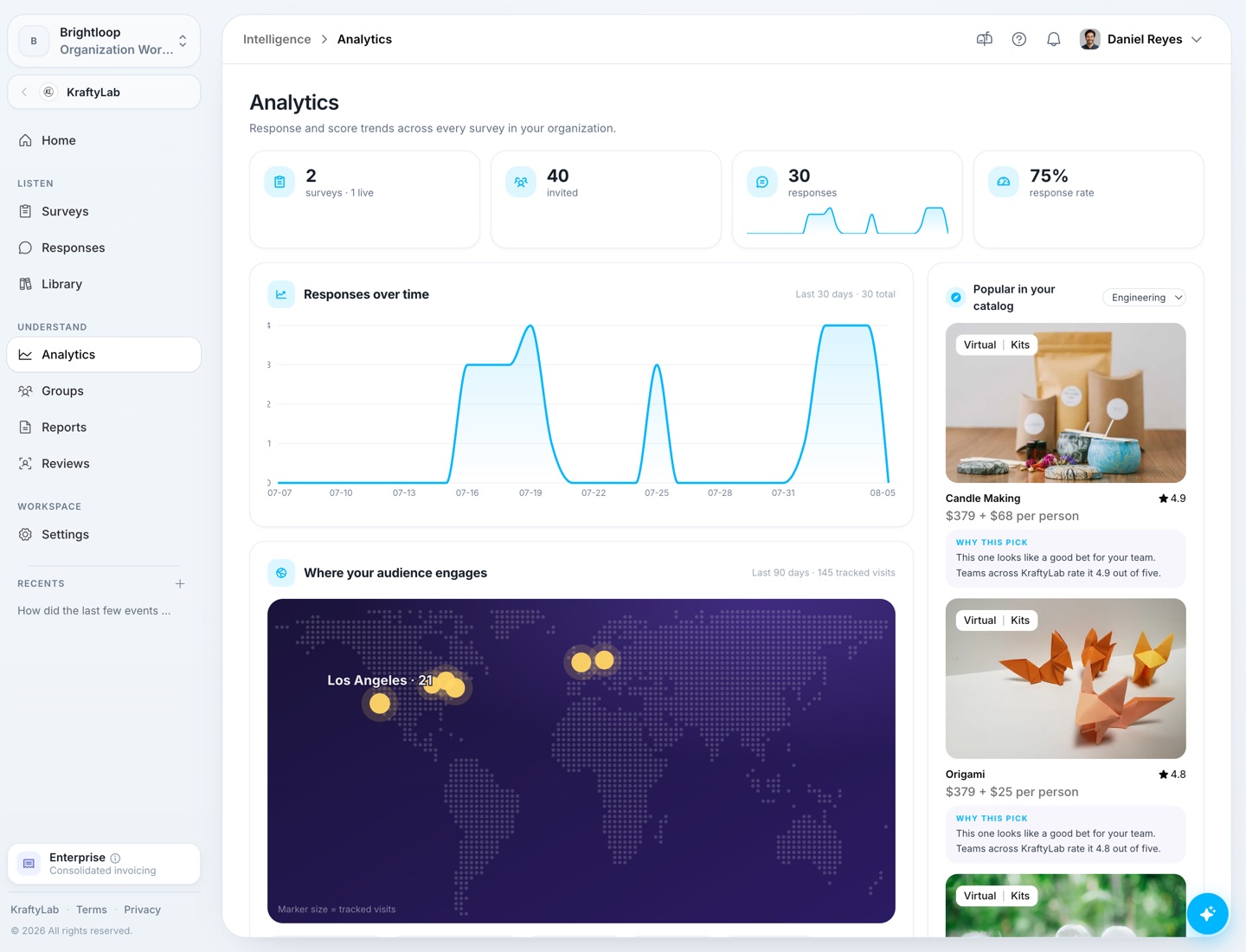Open the Terms footer link
Viewport: 1246px width, 952px height.
92,910
